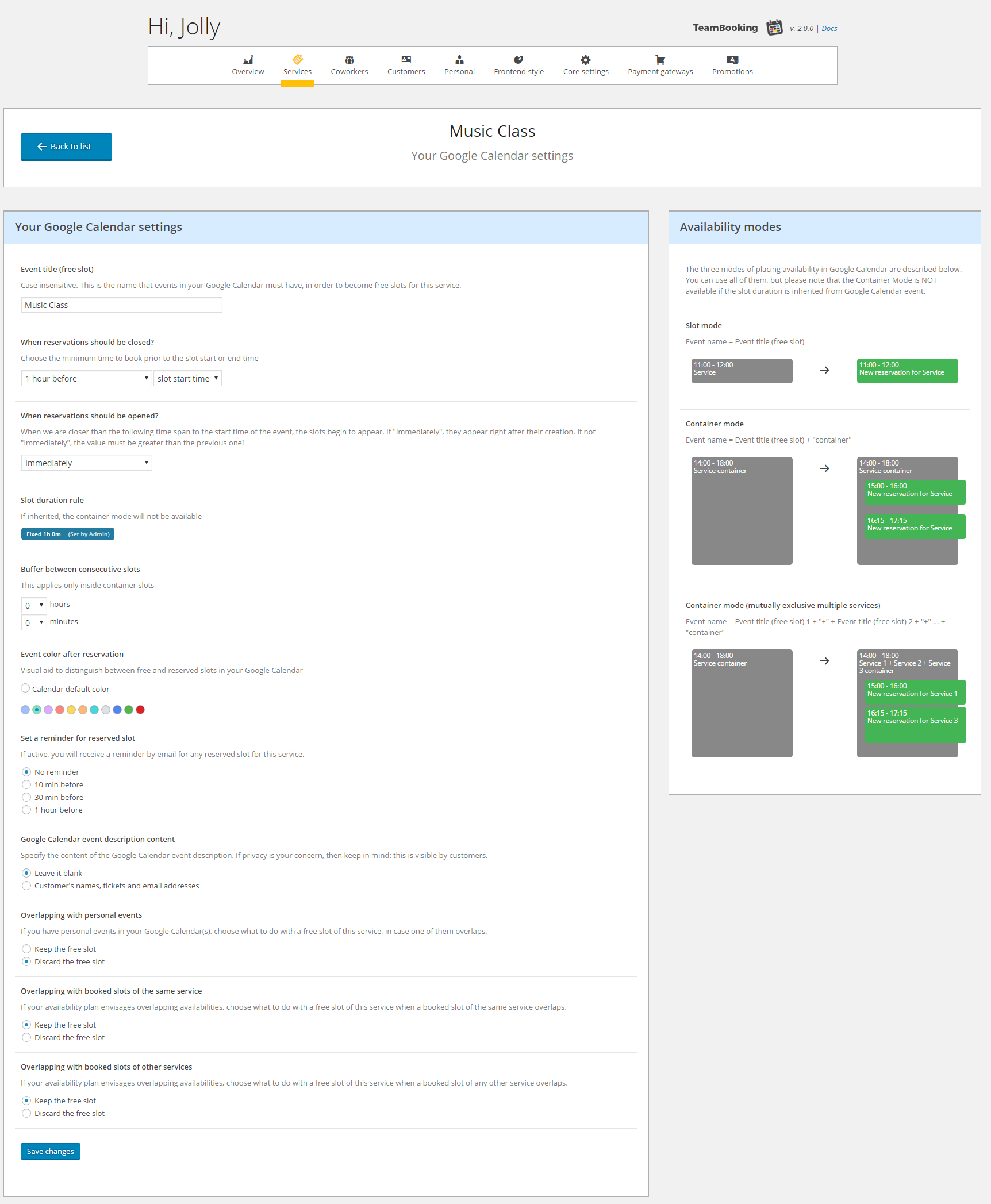Image resolution: width=991 pixels, height=1204 pixels.
Task: Switch to Payment gateways tab
Action: 660,66
